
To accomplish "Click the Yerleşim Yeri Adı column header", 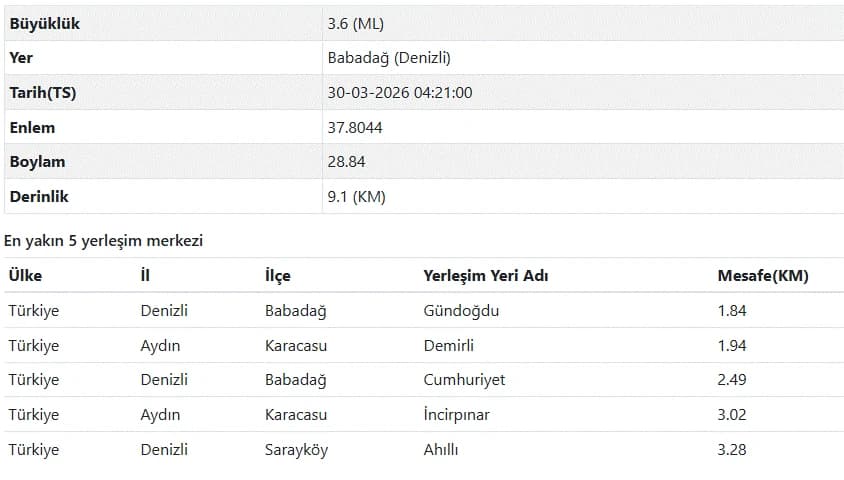I will pyautogui.click(x=486, y=276).
